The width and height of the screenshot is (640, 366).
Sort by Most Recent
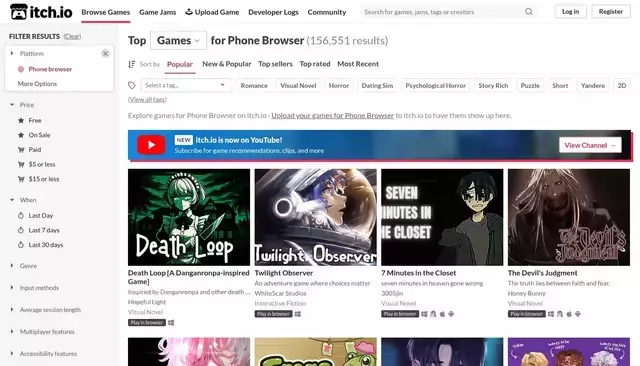coord(358,64)
